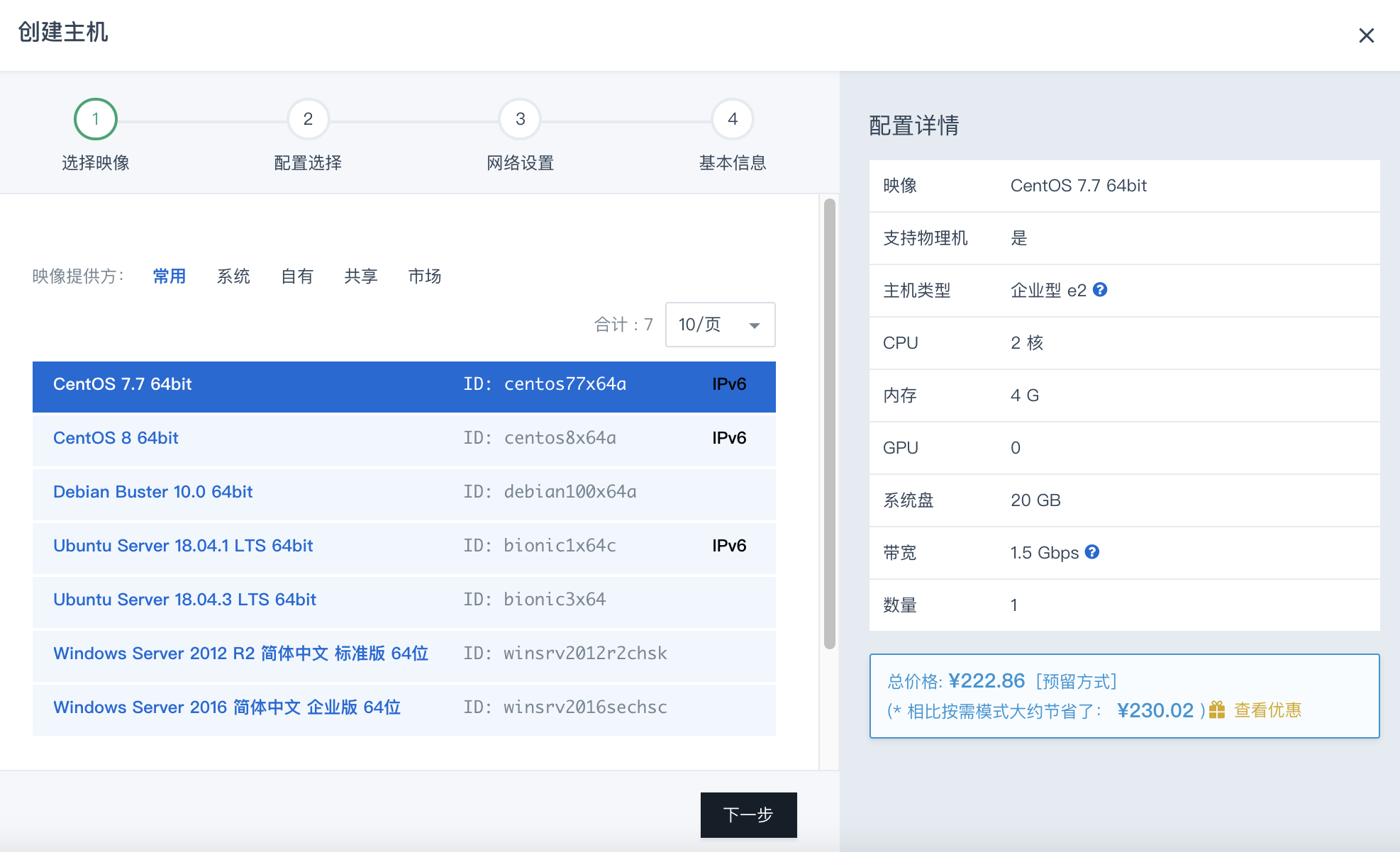Viewport: 1400px width, 852px height.
Task: Go to step 2 配置选择 circle
Action: (x=308, y=119)
